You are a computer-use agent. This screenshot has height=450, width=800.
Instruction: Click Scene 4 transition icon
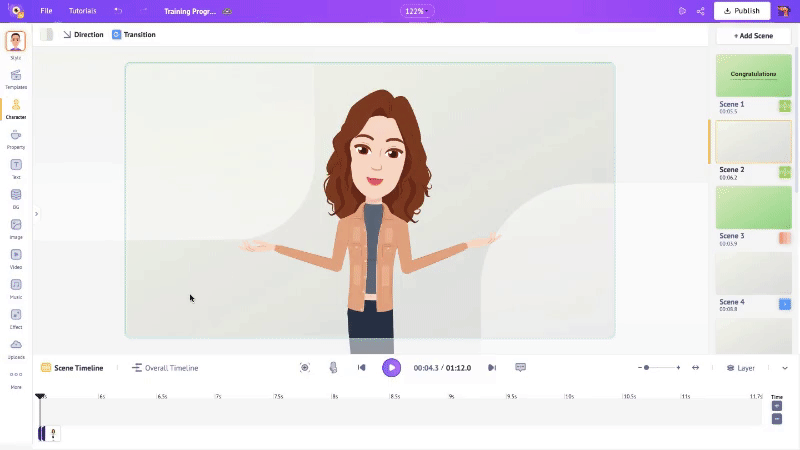point(785,304)
